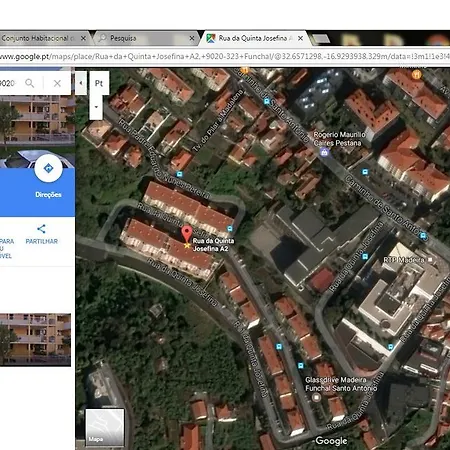
Task: Open the lower building photo thumbnail
Action: [35, 339]
